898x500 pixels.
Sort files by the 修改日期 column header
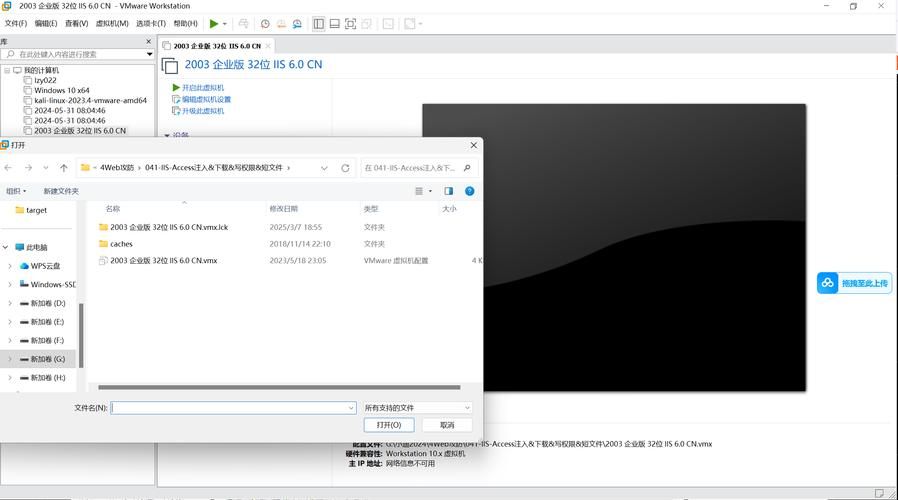tap(283, 208)
